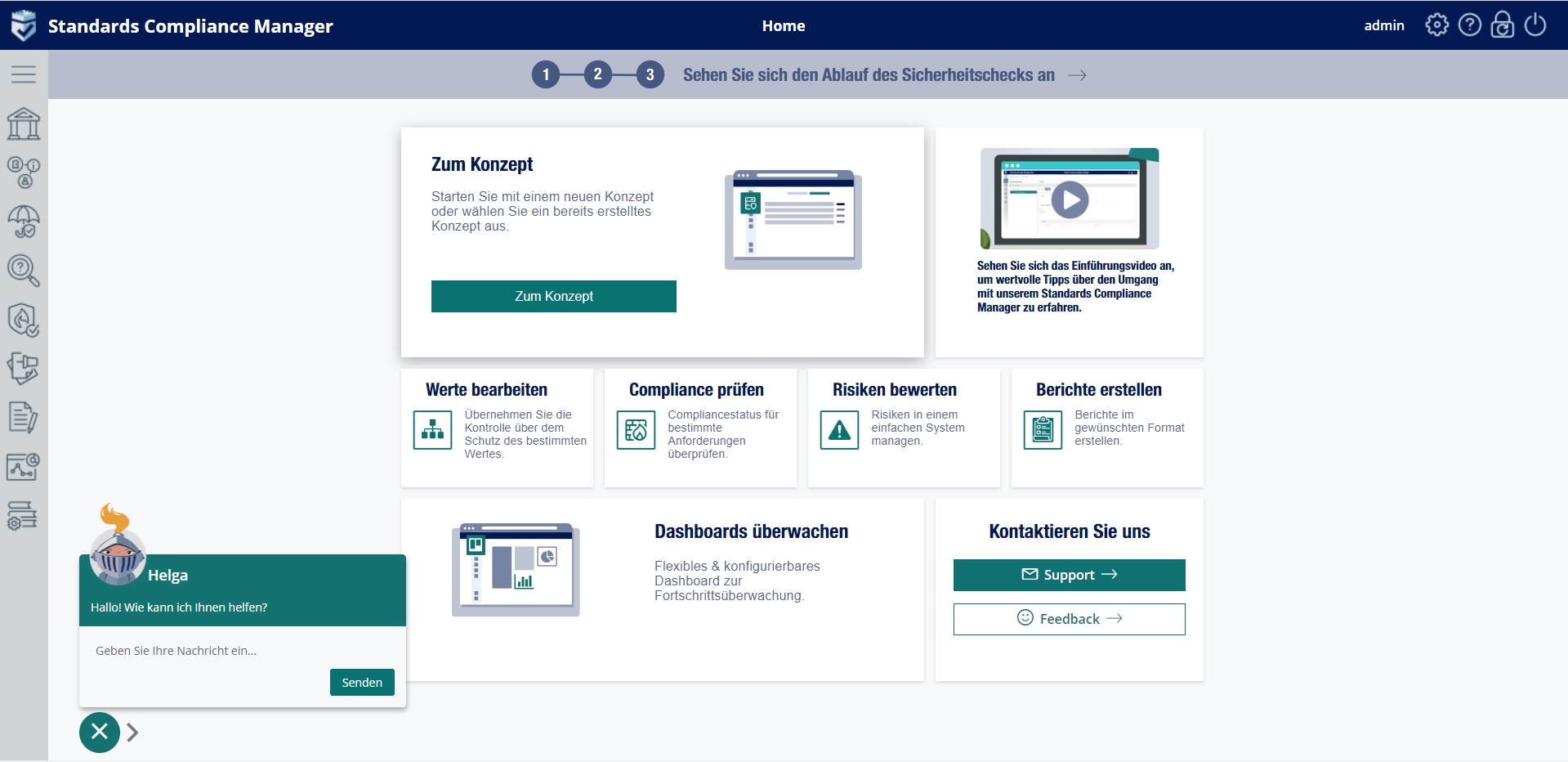1568x762 pixels.
Task: Click the Compliance prüfen checklist icon
Action: [636, 430]
